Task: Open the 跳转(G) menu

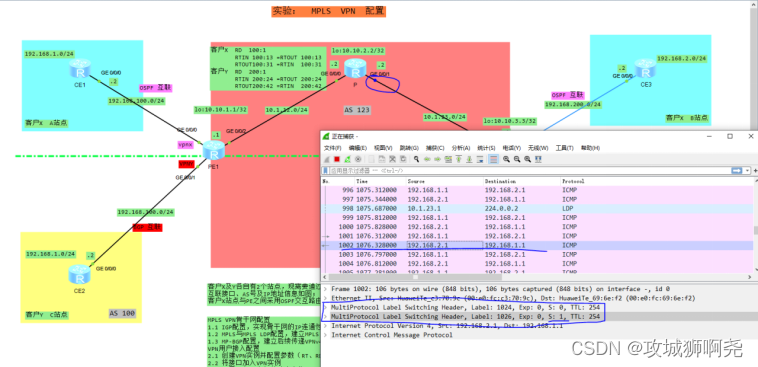Action: [409, 148]
